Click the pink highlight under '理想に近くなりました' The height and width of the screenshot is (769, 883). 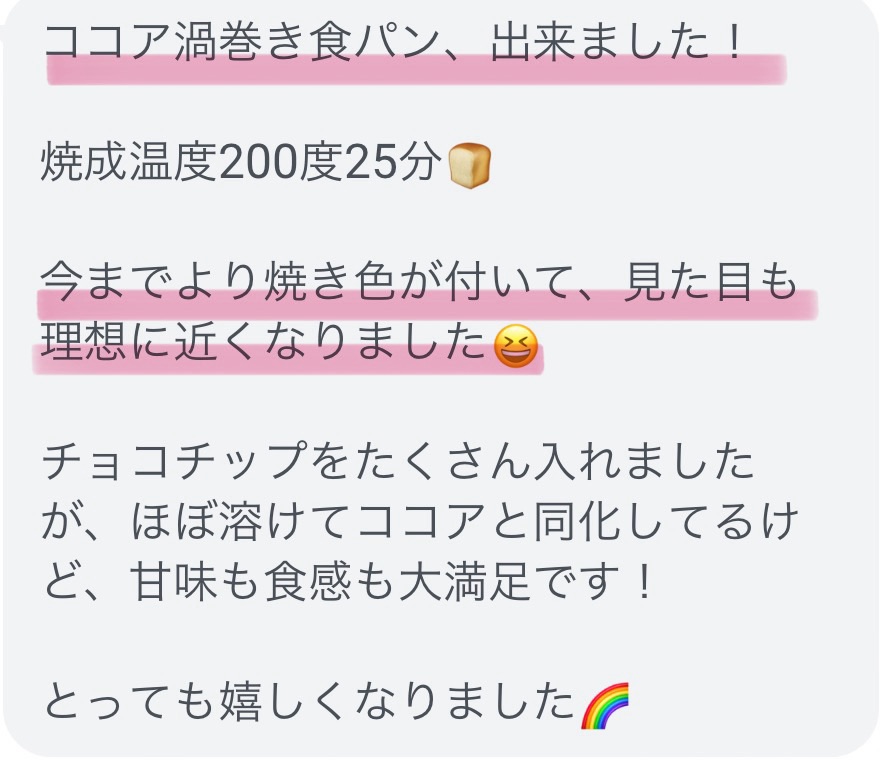tap(288, 360)
